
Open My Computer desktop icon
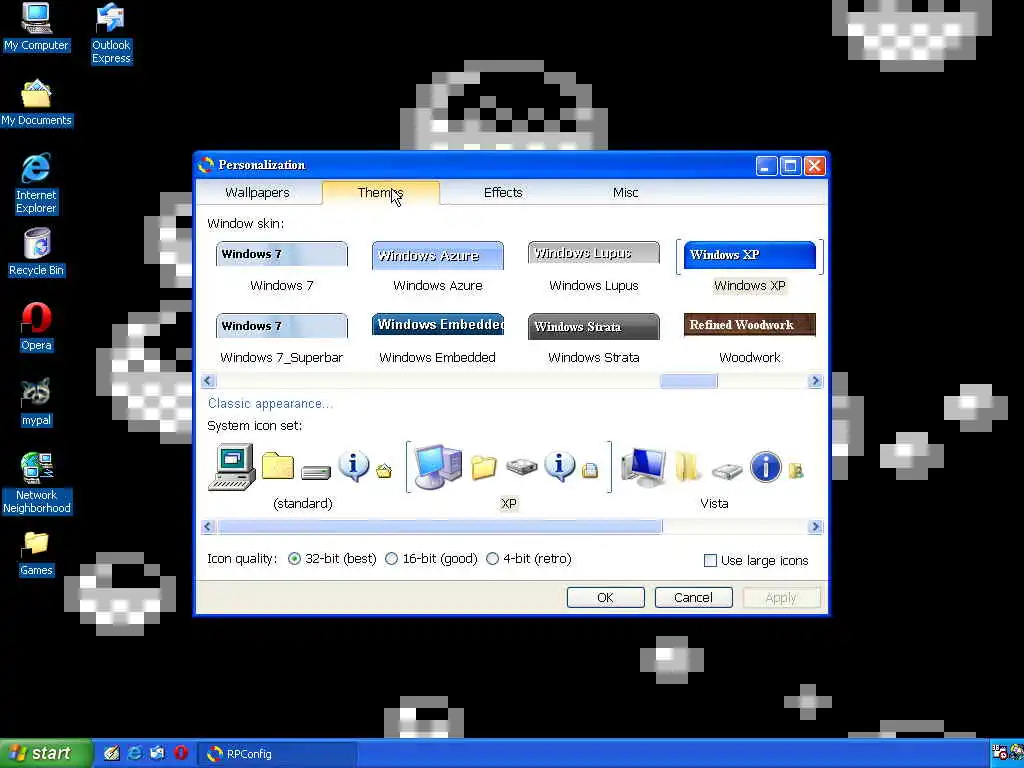(x=36, y=27)
